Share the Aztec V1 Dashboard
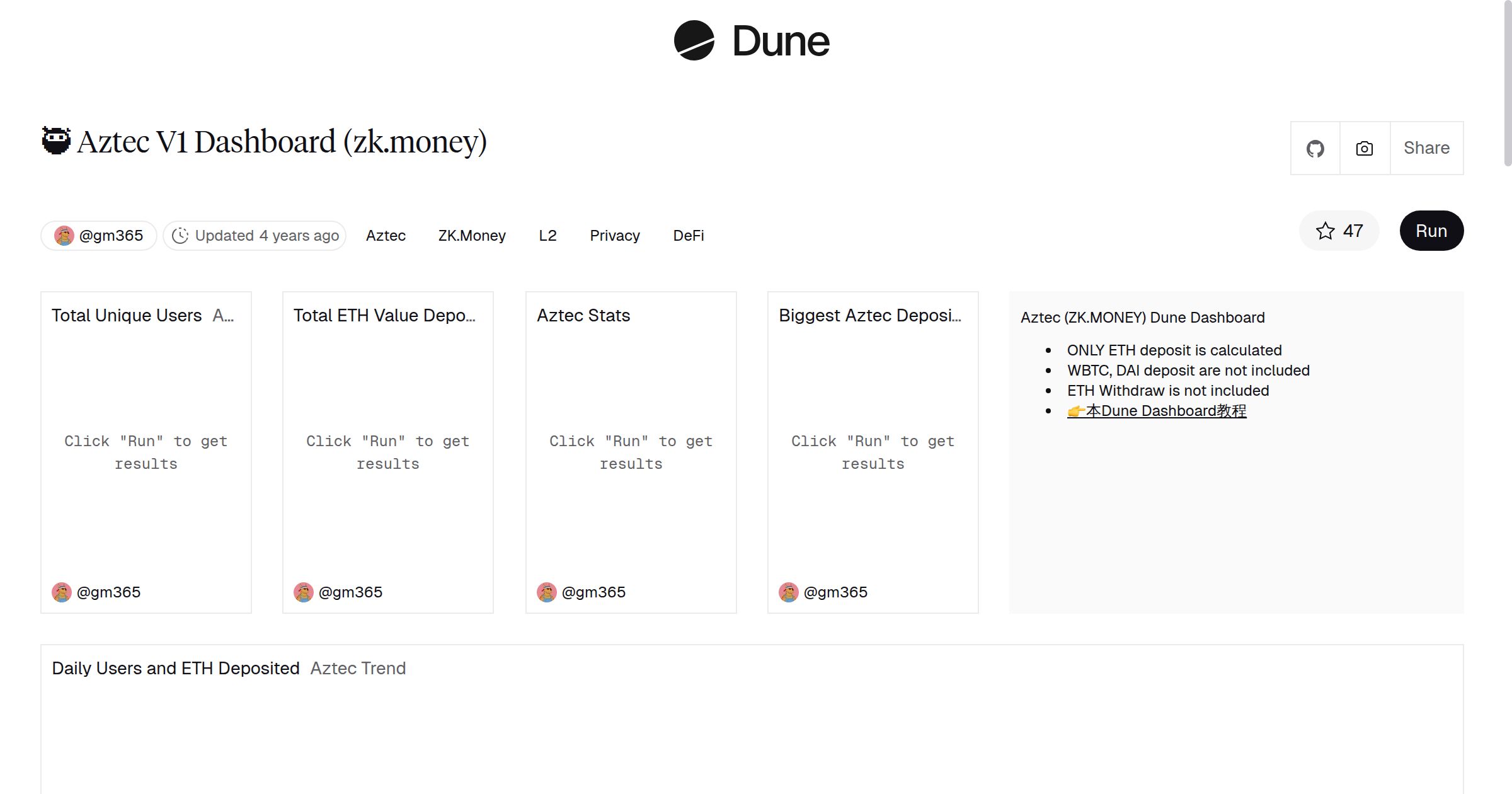1512x794 pixels. tap(1426, 147)
